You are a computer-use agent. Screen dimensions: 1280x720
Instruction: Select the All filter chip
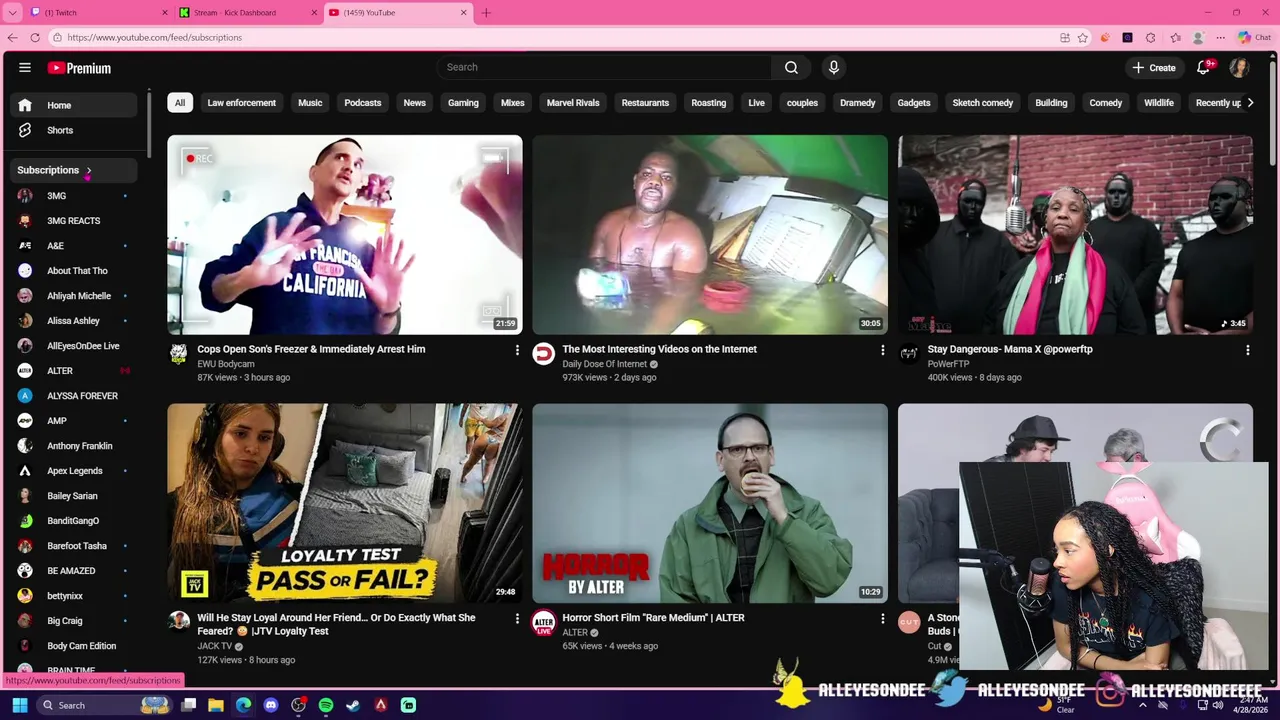coord(180,103)
